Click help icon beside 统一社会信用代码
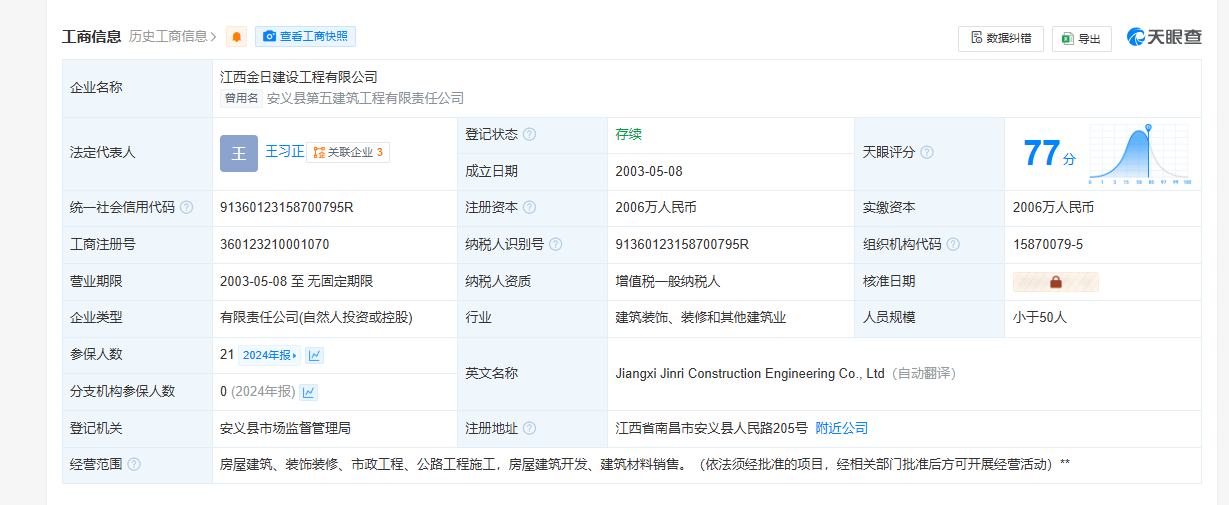1229x505 pixels. 186,207
